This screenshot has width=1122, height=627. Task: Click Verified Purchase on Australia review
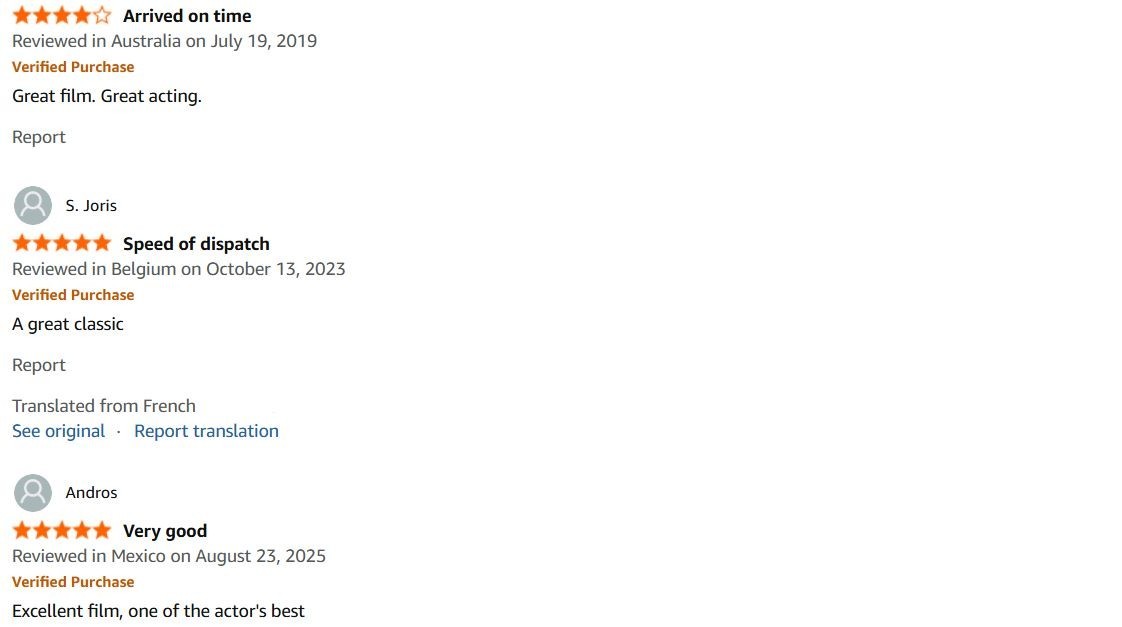(73, 67)
